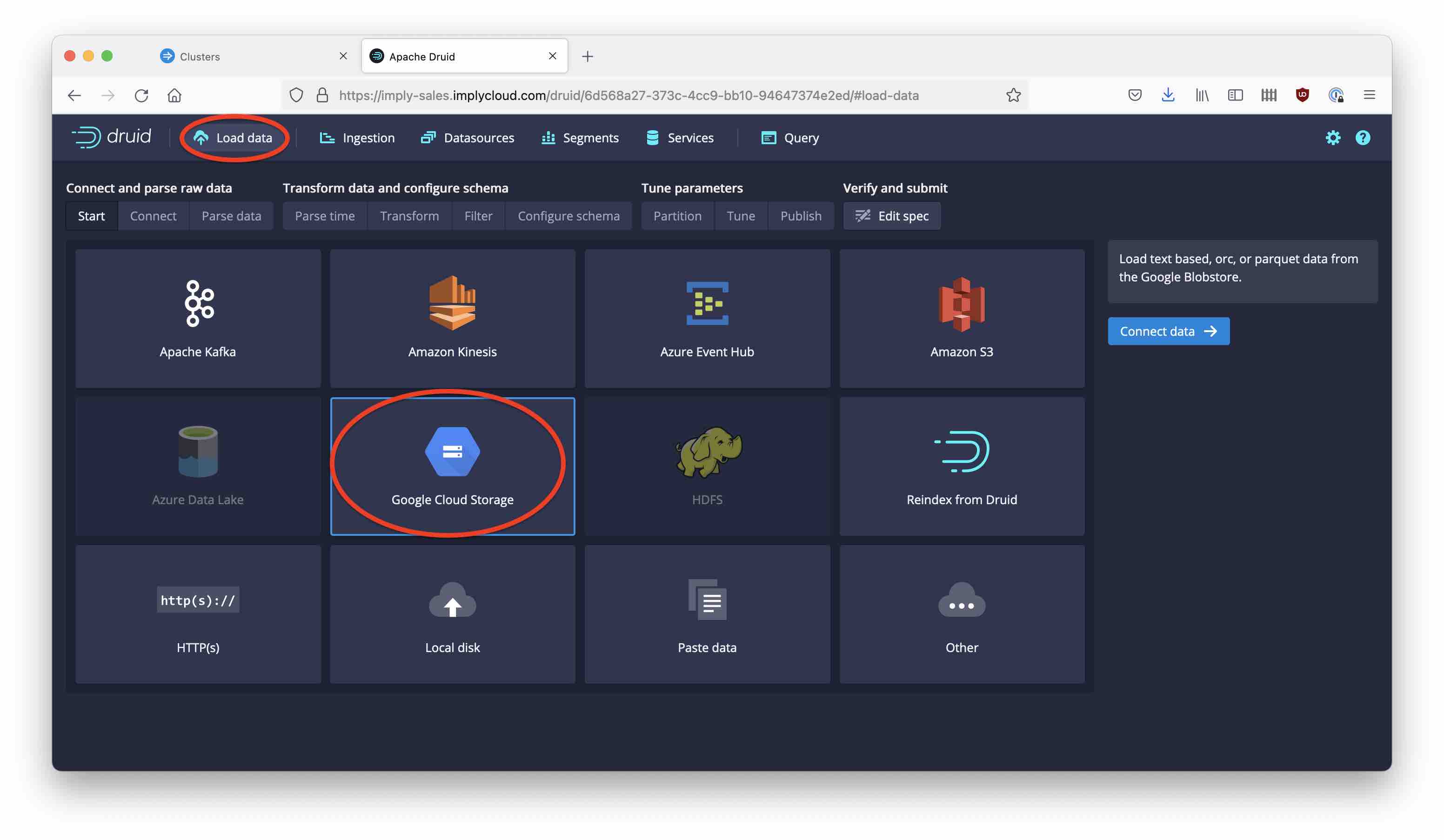Jump to the Configure schema step
Screen dimensions: 1444x840
click(568, 216)
